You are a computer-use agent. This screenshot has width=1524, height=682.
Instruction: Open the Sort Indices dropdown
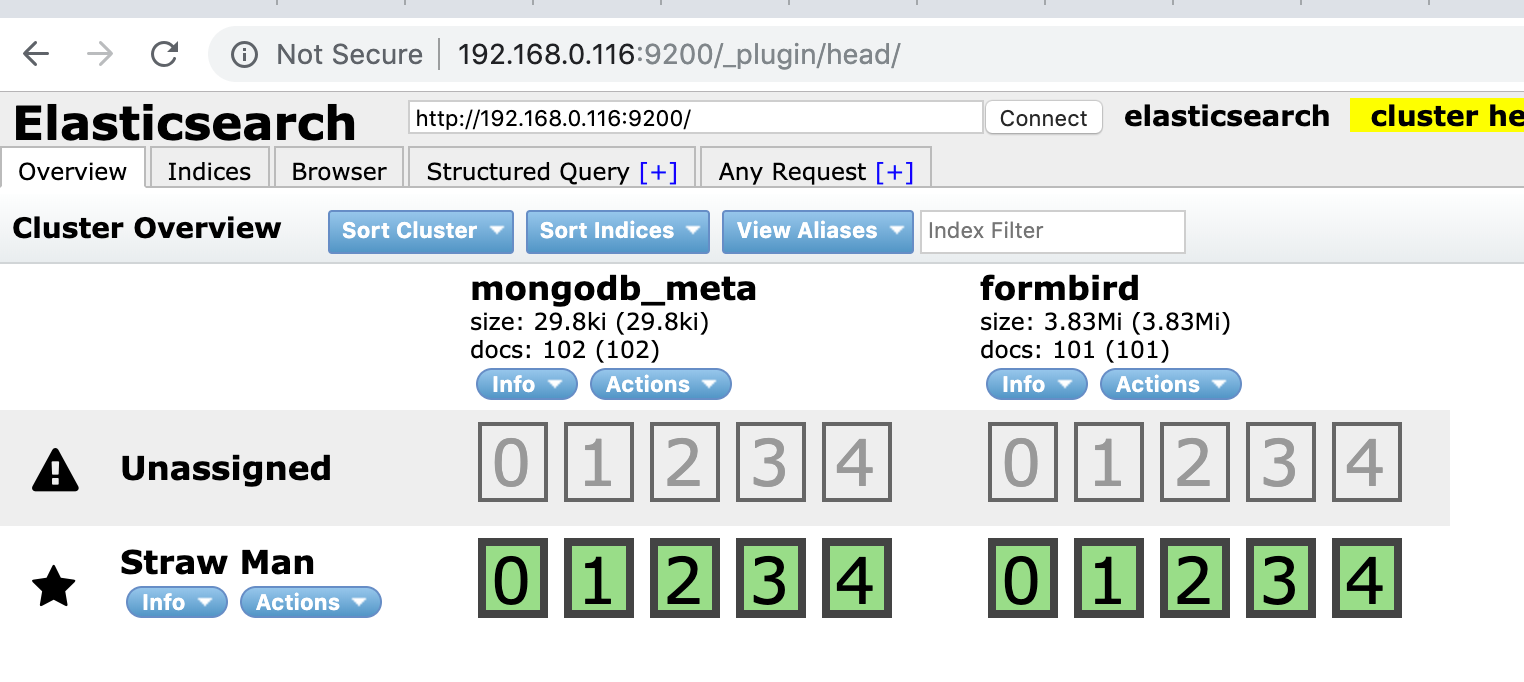point(618,231)
